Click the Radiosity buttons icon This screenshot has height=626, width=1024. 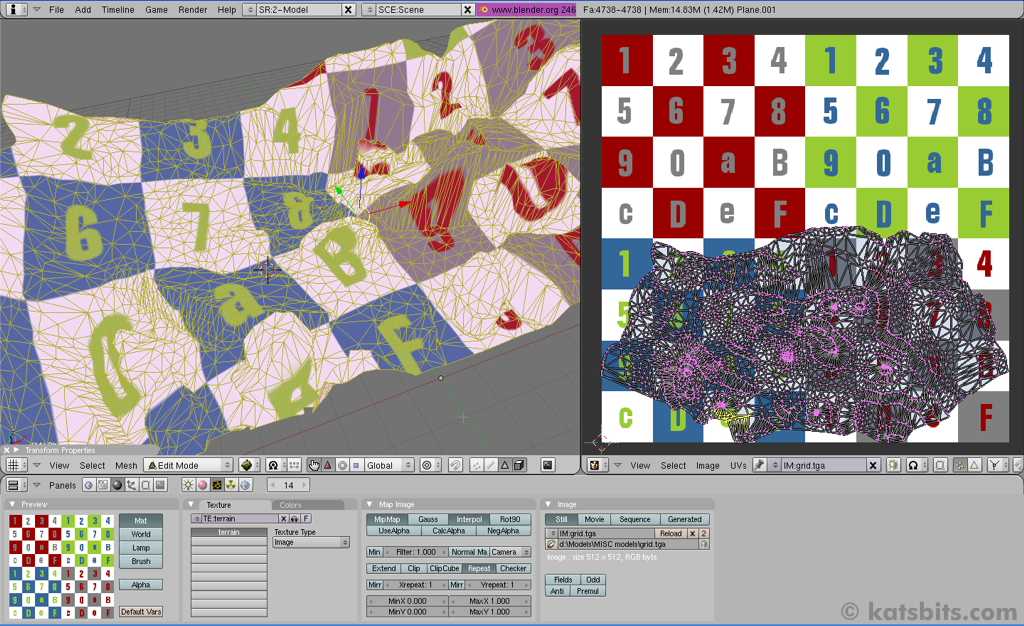pos(231,485)
